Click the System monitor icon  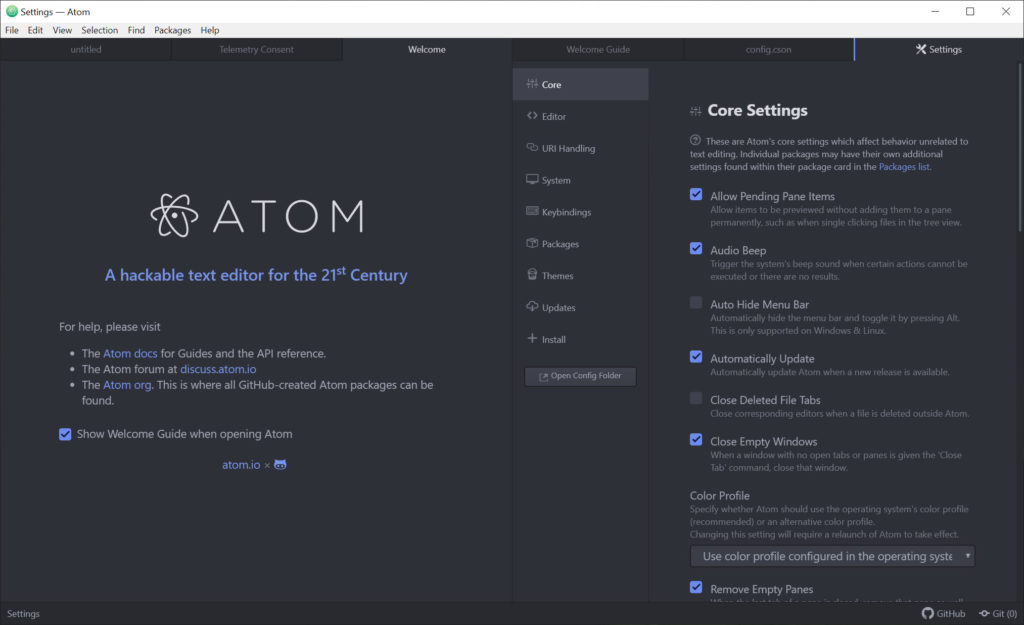(x=532, y=180)
